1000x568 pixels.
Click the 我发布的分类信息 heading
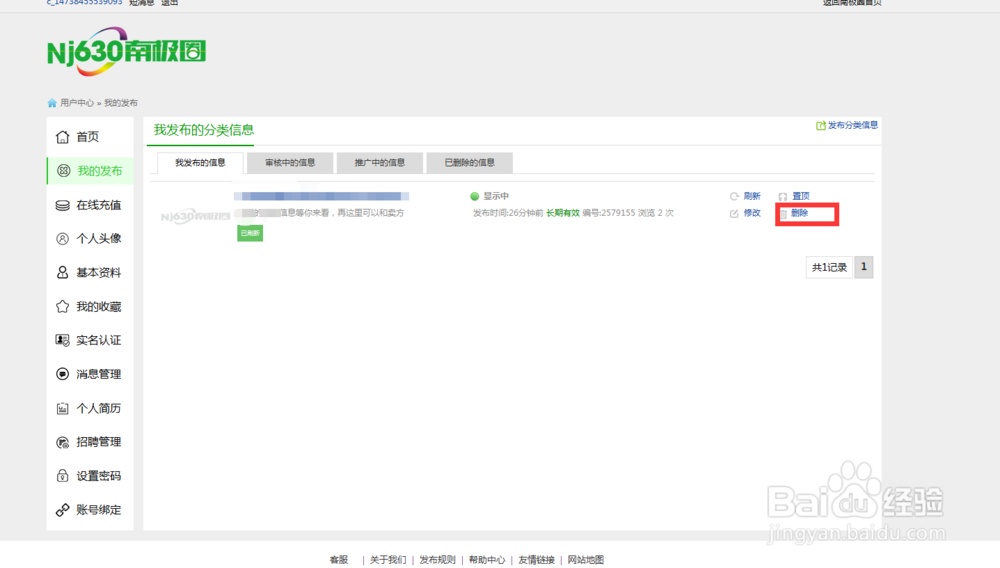click(204, 130)
